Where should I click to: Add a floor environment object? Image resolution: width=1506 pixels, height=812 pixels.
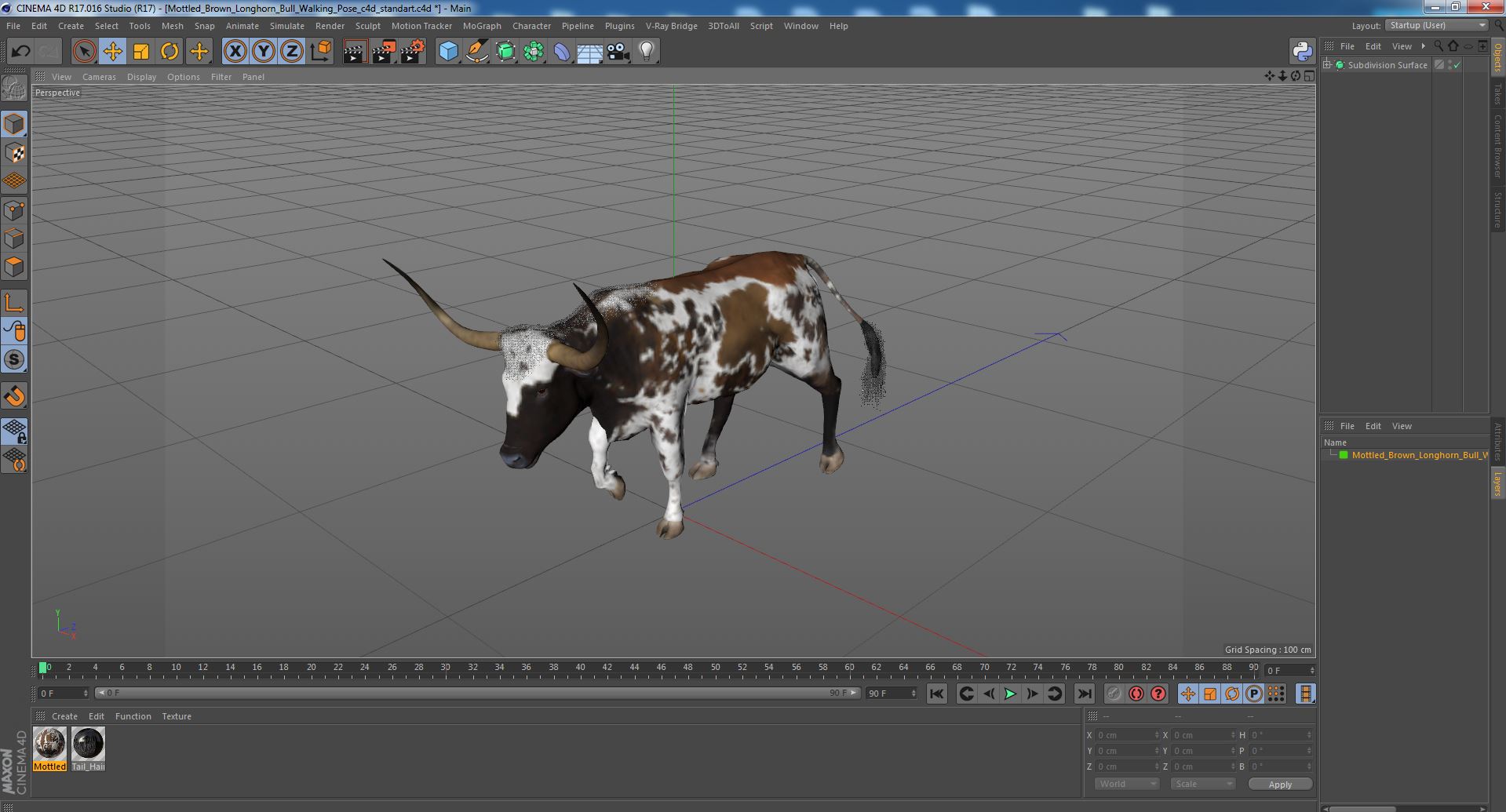(589, 52)
